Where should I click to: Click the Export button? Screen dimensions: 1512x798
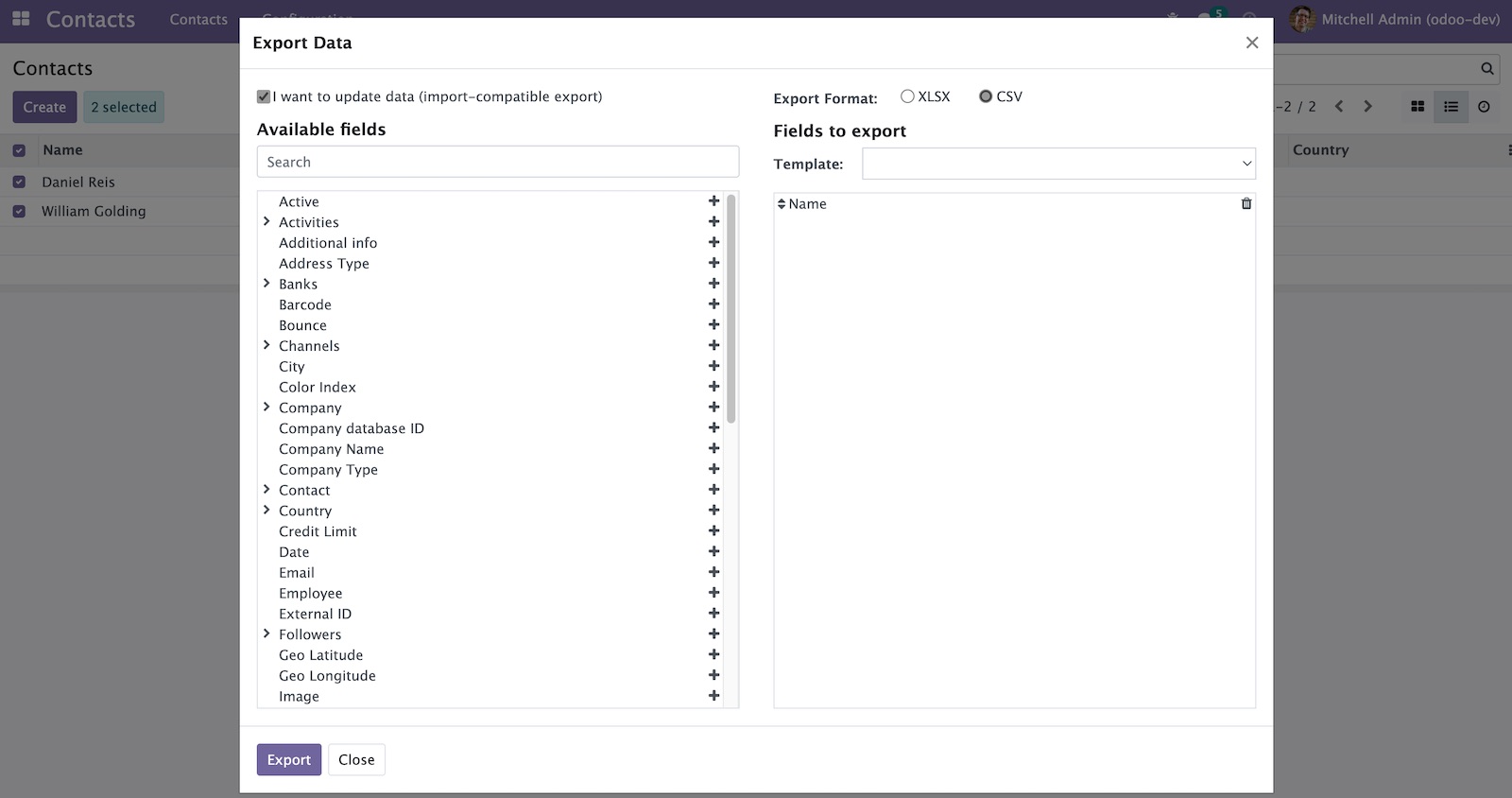tap(289, 759)
